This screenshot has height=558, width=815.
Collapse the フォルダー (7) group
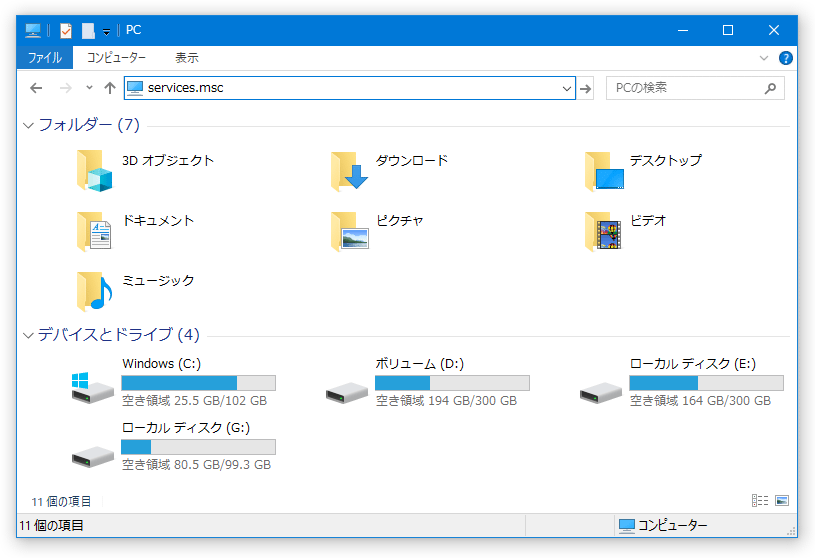click(x=29, y=125)
